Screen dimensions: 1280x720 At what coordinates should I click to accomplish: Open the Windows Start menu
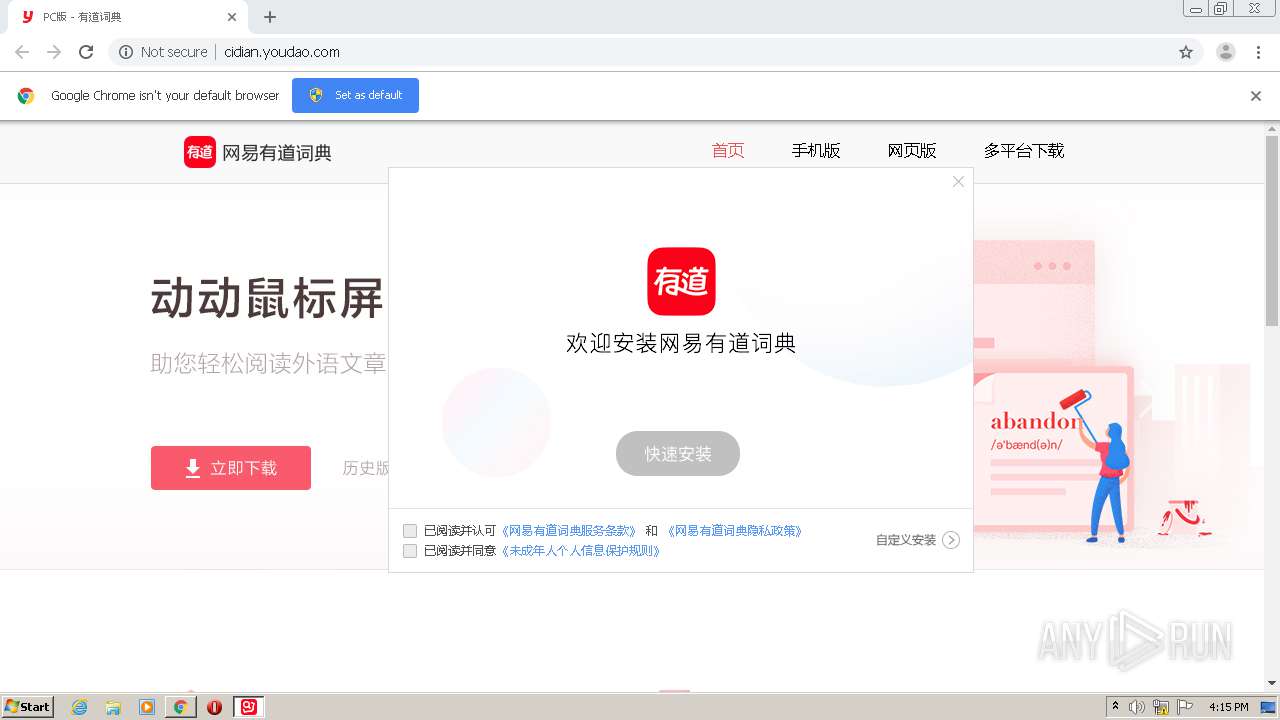point(28,707)
